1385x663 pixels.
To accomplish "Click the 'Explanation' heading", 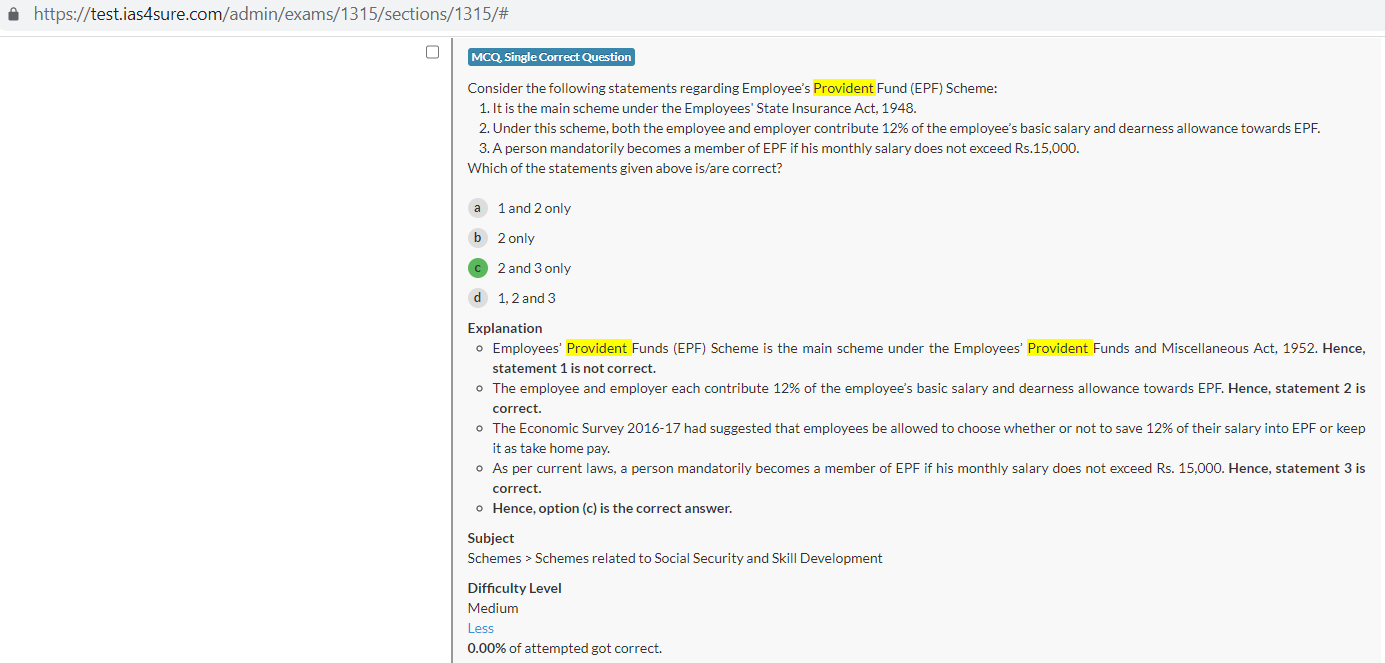I will (505, 328).
